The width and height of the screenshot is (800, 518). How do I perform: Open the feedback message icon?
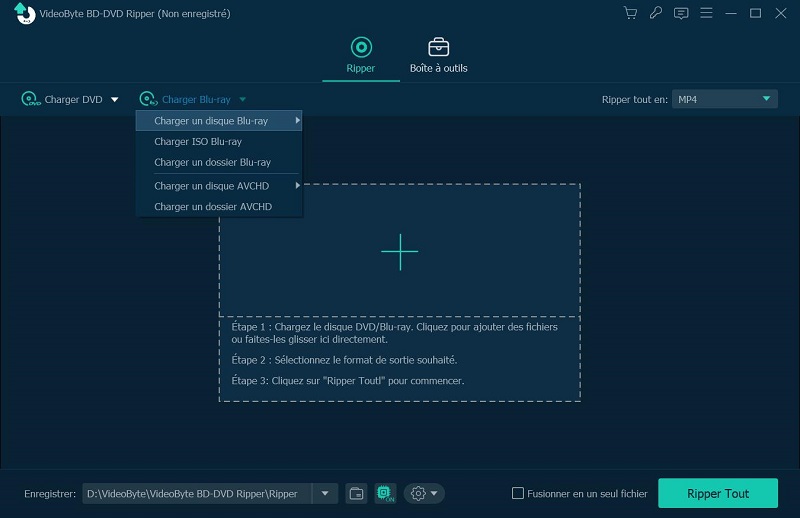(x=681, y=13)
